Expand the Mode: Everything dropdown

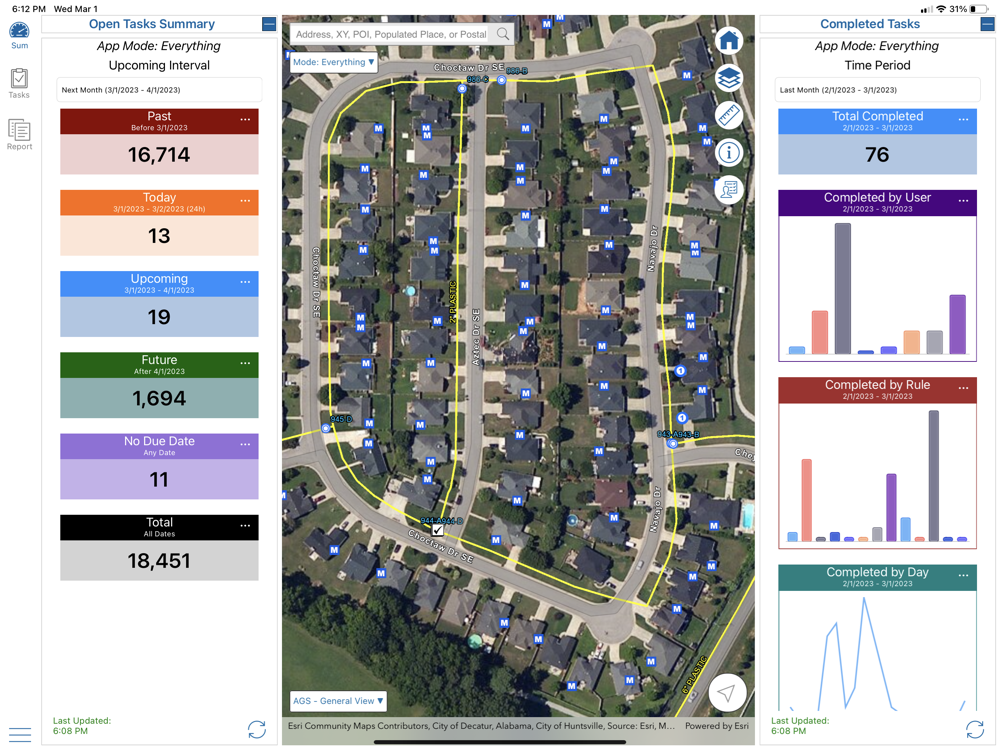(334, 62)
